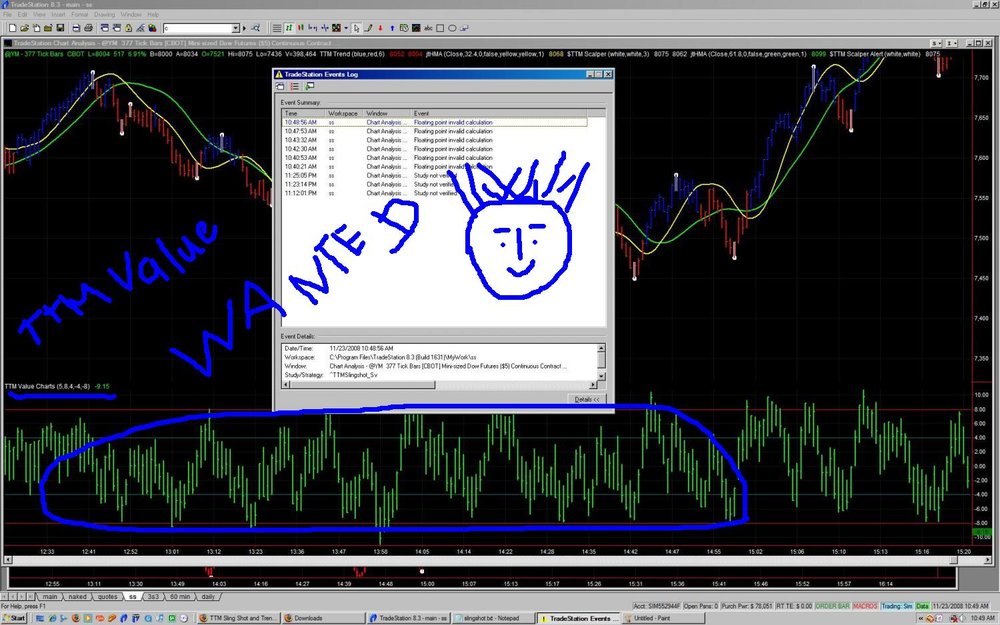
Task: Switch to TTM Sling Shot taskbar window
Action: [238, 618]
